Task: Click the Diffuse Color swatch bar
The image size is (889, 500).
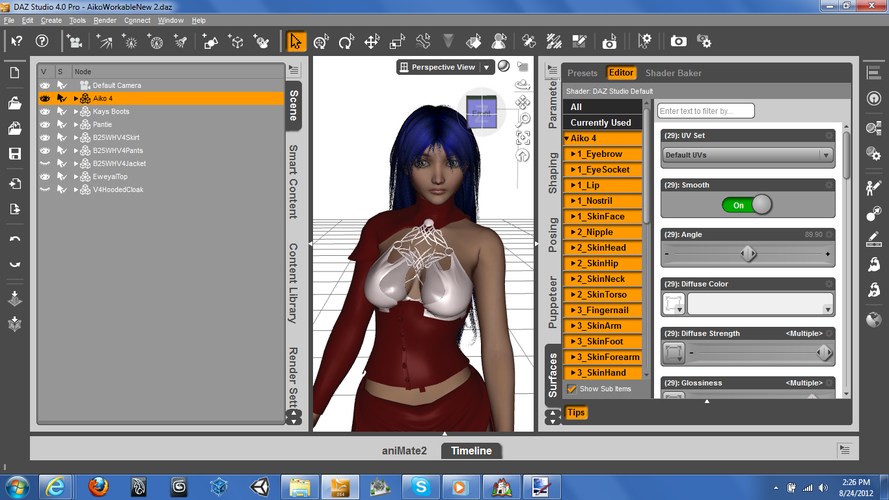Action: pyautogui.click(x=760, y=304)
